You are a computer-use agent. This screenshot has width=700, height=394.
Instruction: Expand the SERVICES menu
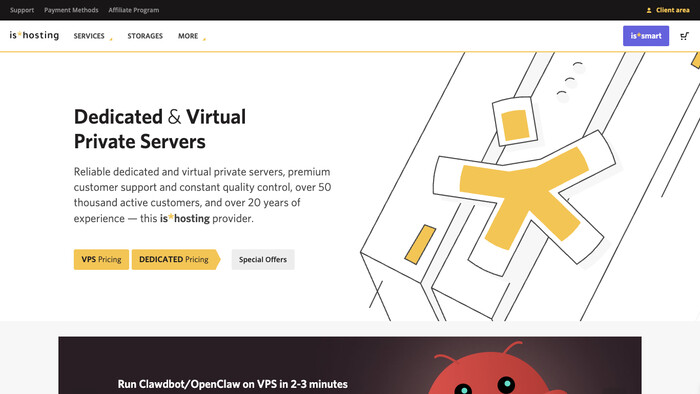[93, 36]
